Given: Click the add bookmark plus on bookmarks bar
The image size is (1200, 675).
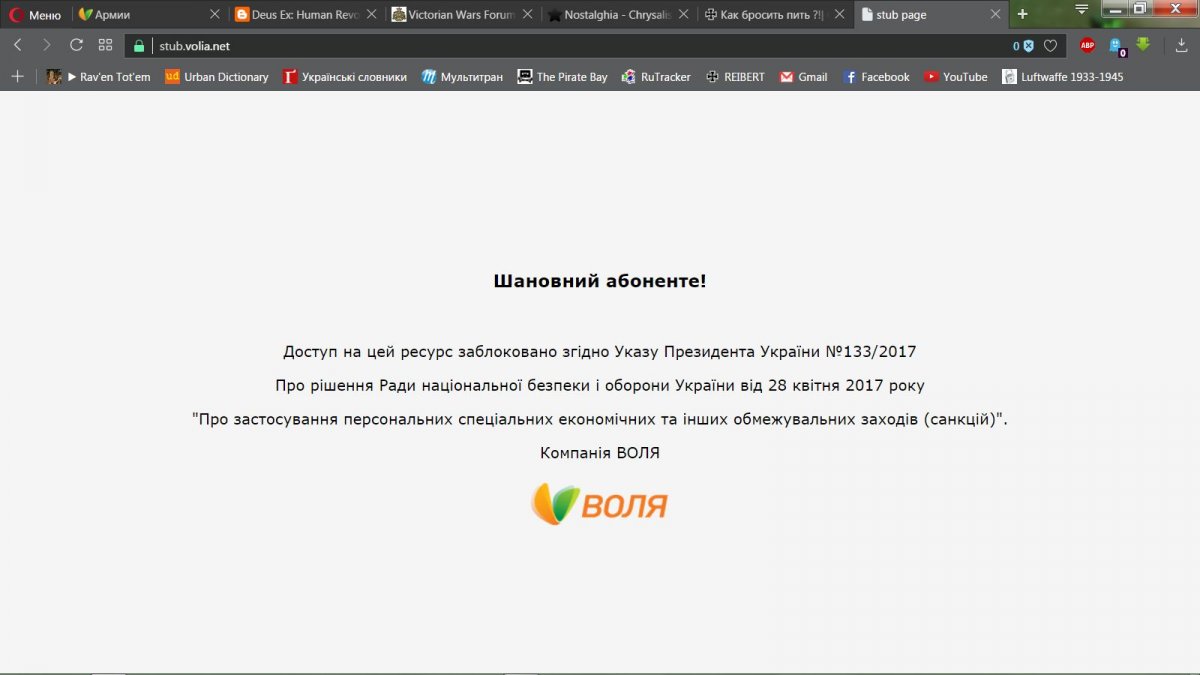Looking at the screenshot, I should coord(17,77).
